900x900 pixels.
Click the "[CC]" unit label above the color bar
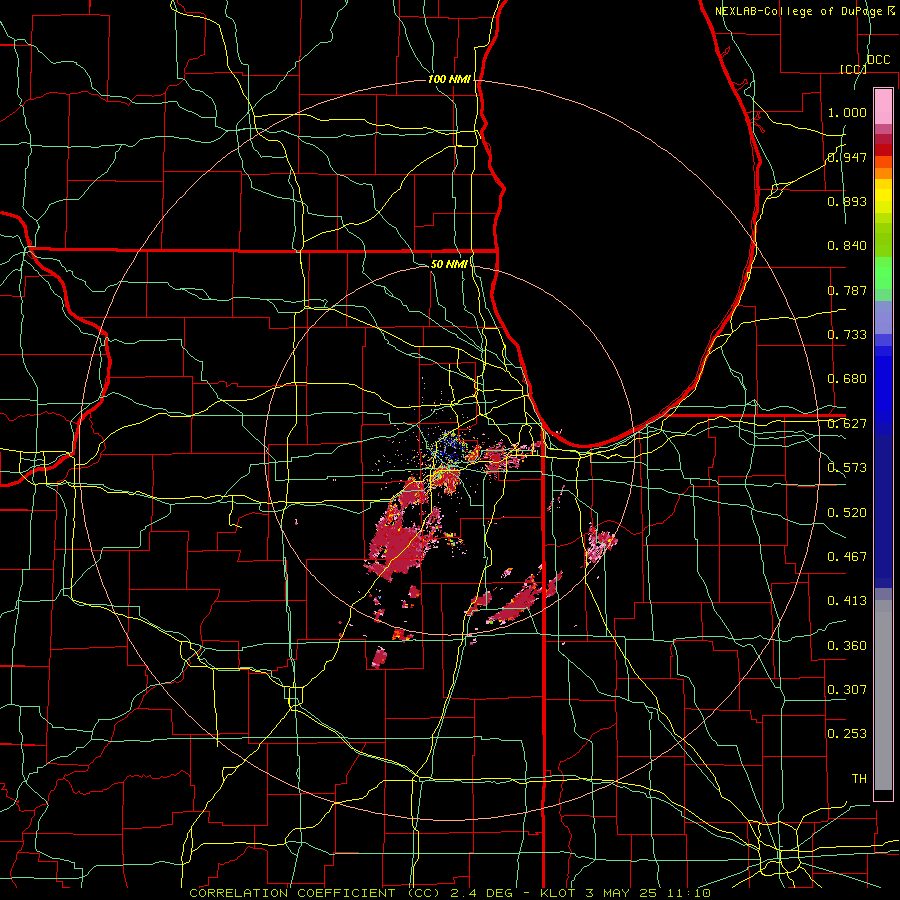click(854, 69)
